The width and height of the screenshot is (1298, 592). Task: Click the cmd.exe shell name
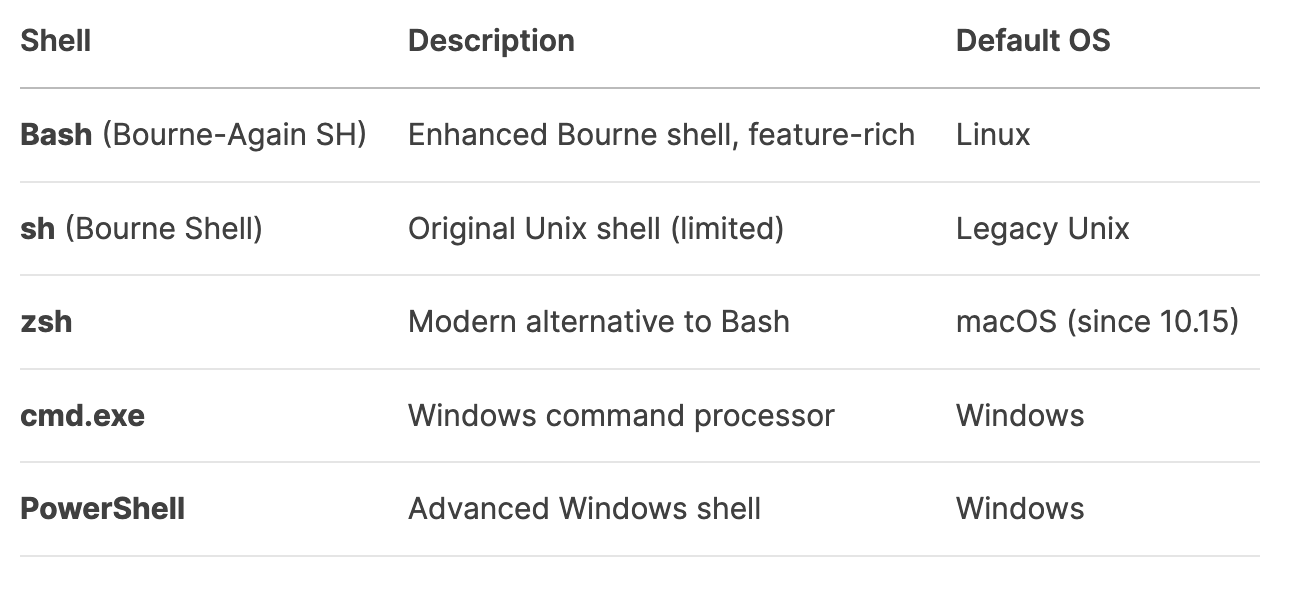point(83,415)
